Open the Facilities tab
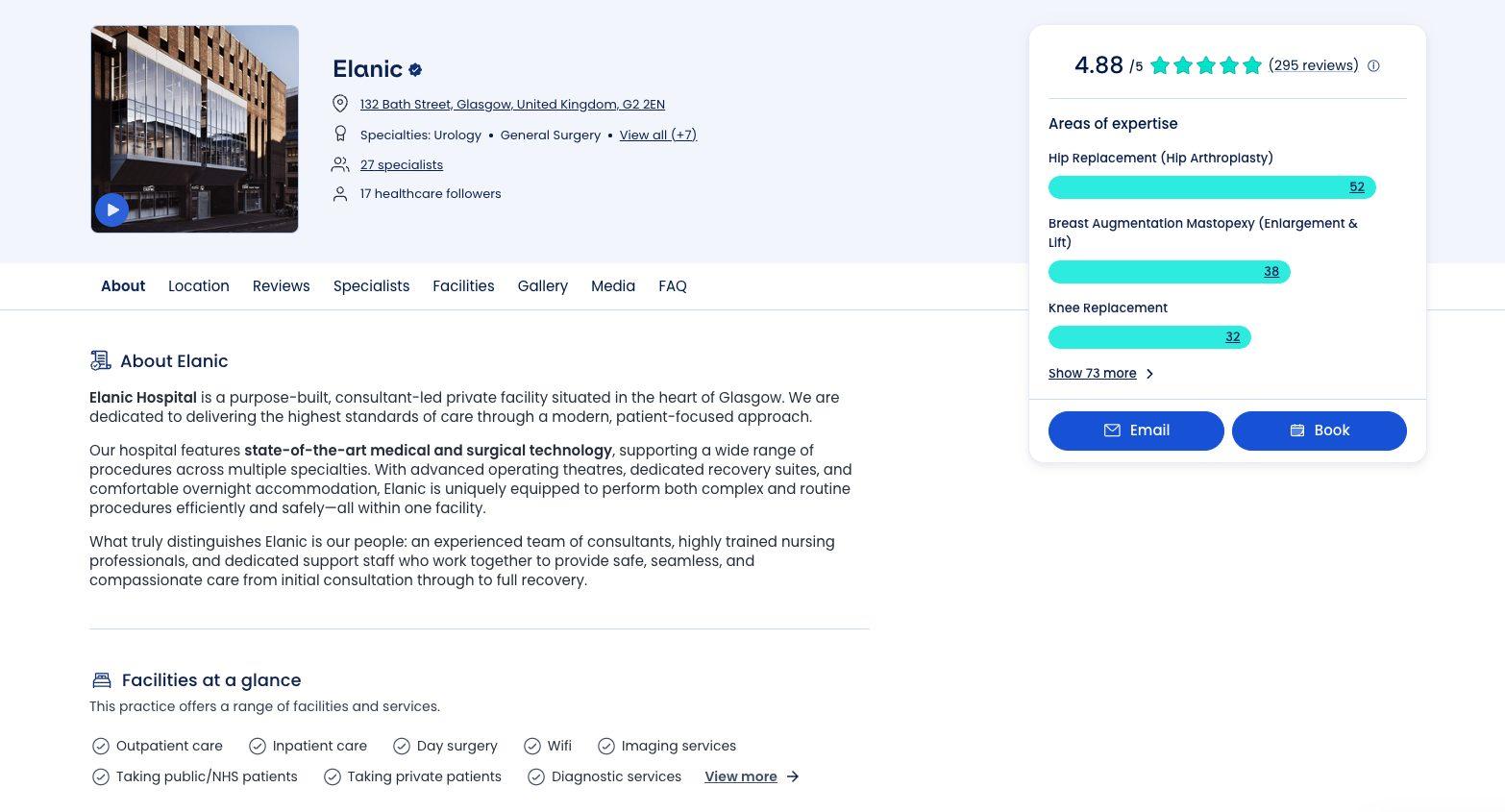The height and width of the screenshot is (812, 1505). pyautogui.click(x=463, y=286)
